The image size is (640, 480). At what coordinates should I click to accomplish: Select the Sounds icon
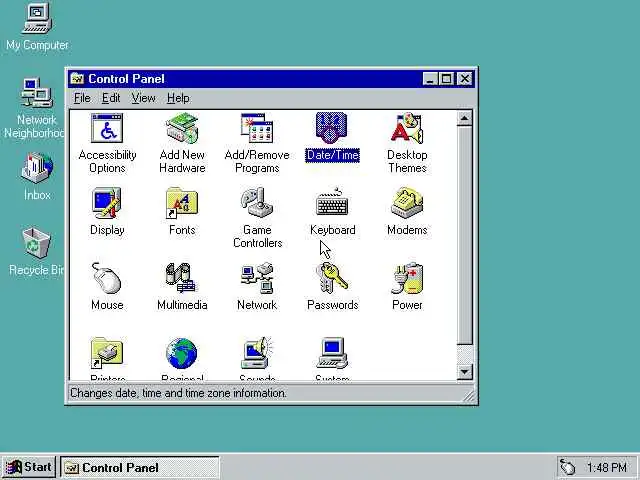pyautogui.click(x=257, y=353)
